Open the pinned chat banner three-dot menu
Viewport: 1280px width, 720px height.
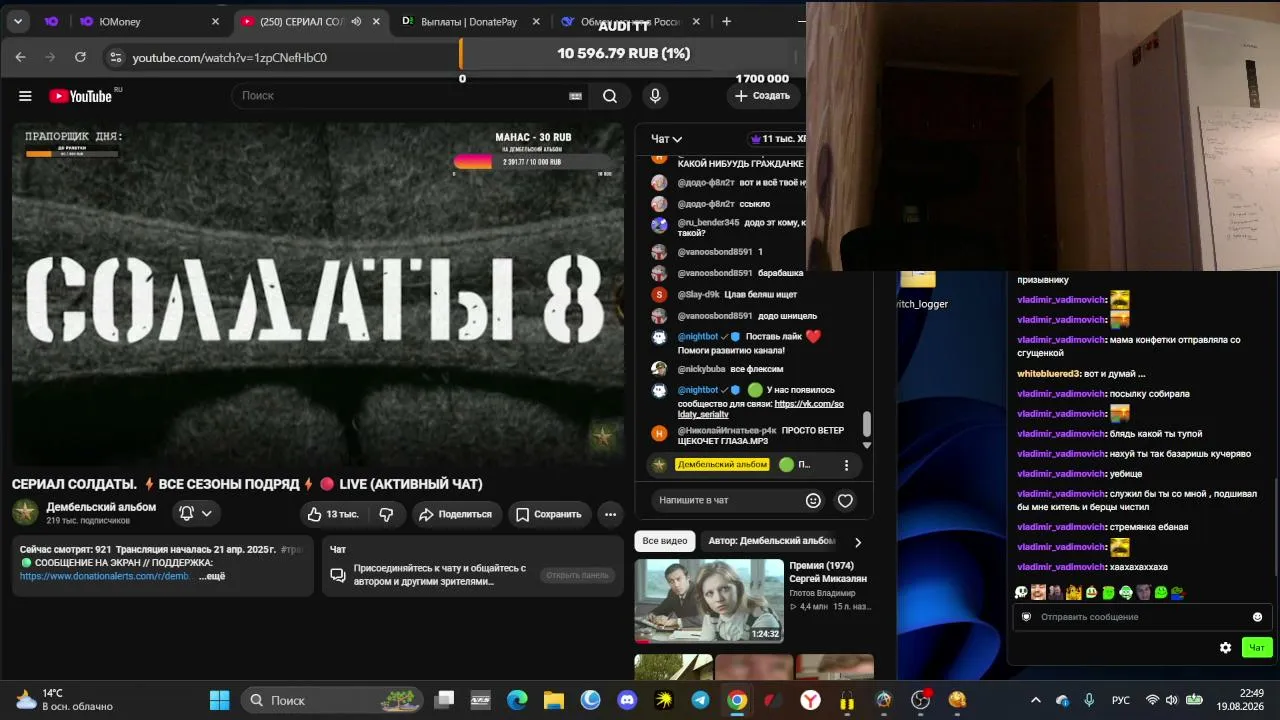click(846, 465)
